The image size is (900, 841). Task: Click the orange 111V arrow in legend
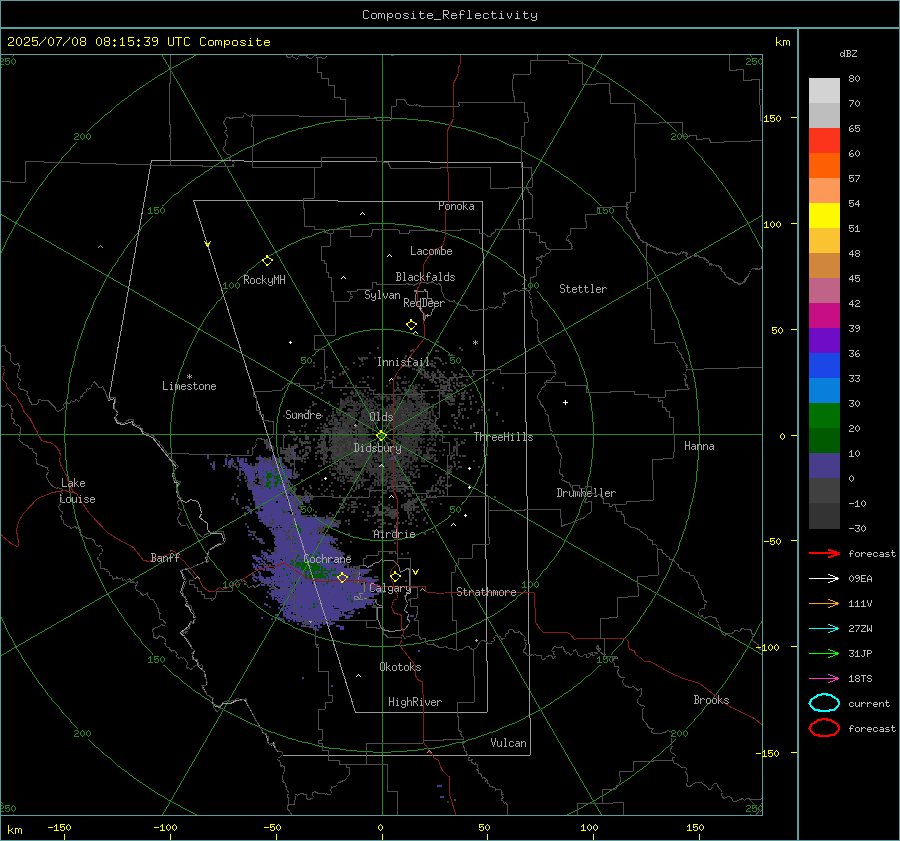tap(824, 603)
